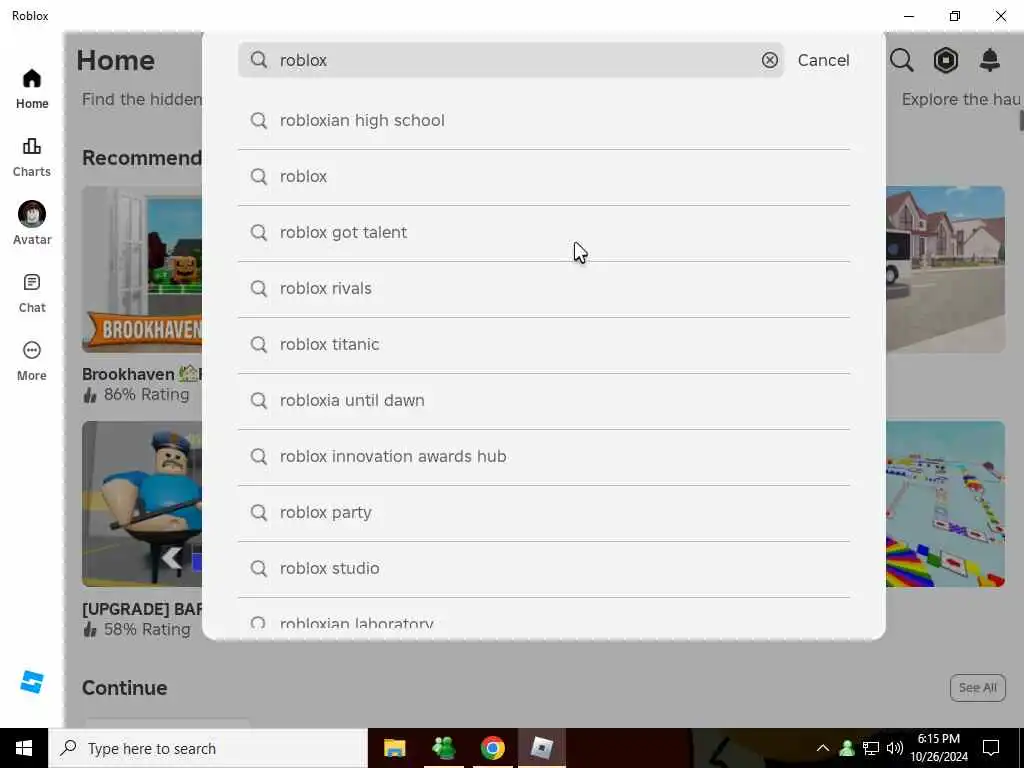The height and width of the screenshot is (768, 1024).
Task: Open the Windows notification center icon
Action: [991, 748]
